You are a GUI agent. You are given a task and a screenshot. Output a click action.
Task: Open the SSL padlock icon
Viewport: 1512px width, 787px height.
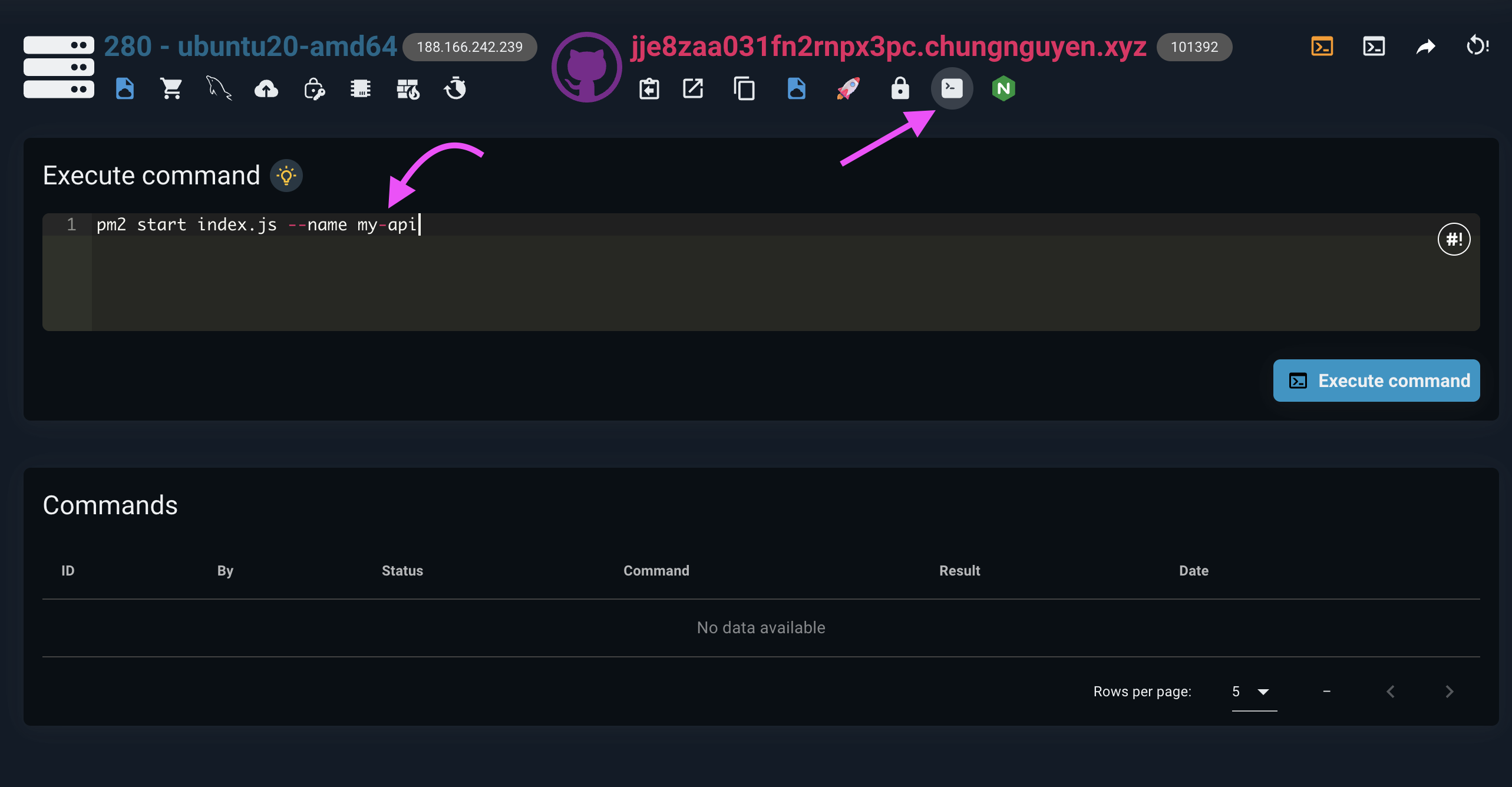(x=900, y=89)
